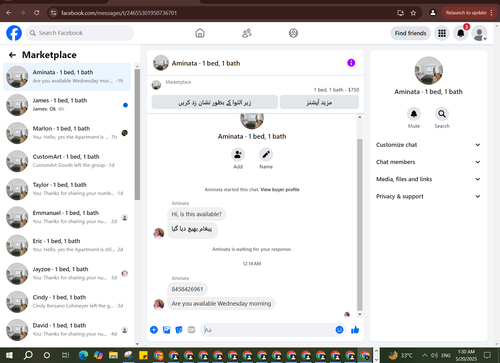The image size is (500, 363).
Task: Go to the Home feed icon
Action: [x=200, y=33]
